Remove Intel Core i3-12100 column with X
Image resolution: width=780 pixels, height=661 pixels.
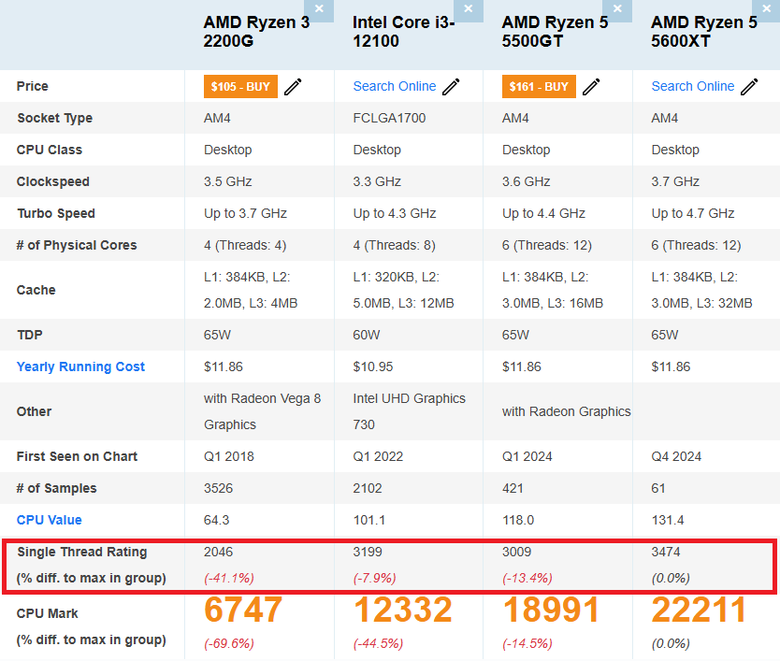(468, 9)
